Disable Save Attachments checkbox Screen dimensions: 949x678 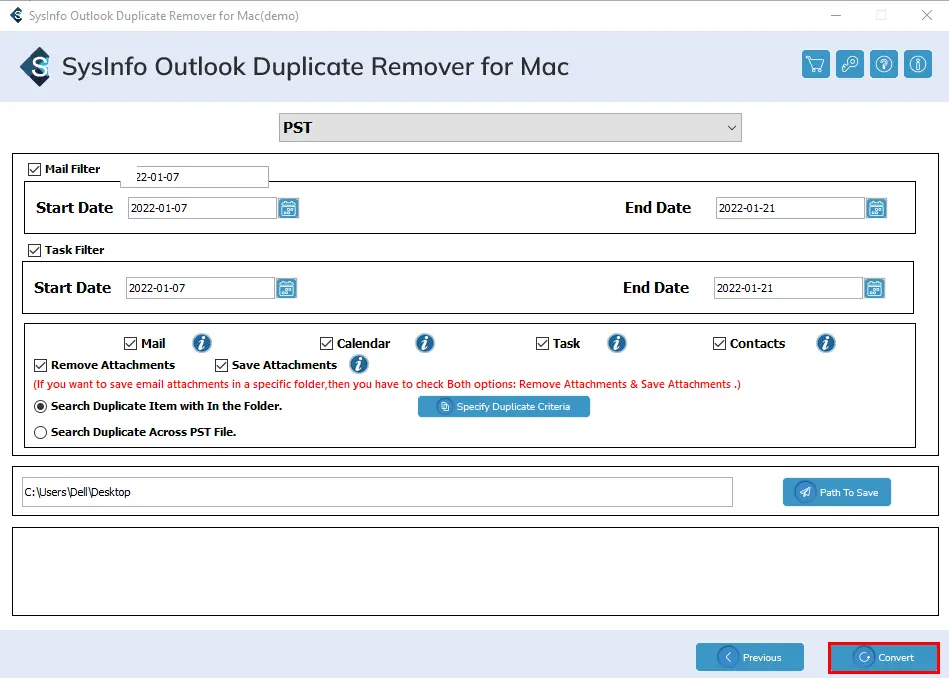222,366
